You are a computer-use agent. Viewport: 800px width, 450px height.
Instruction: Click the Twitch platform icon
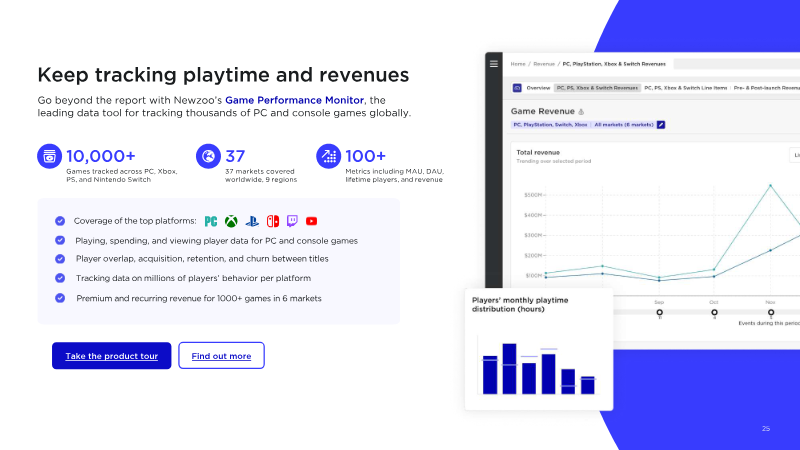pos(292,221)
